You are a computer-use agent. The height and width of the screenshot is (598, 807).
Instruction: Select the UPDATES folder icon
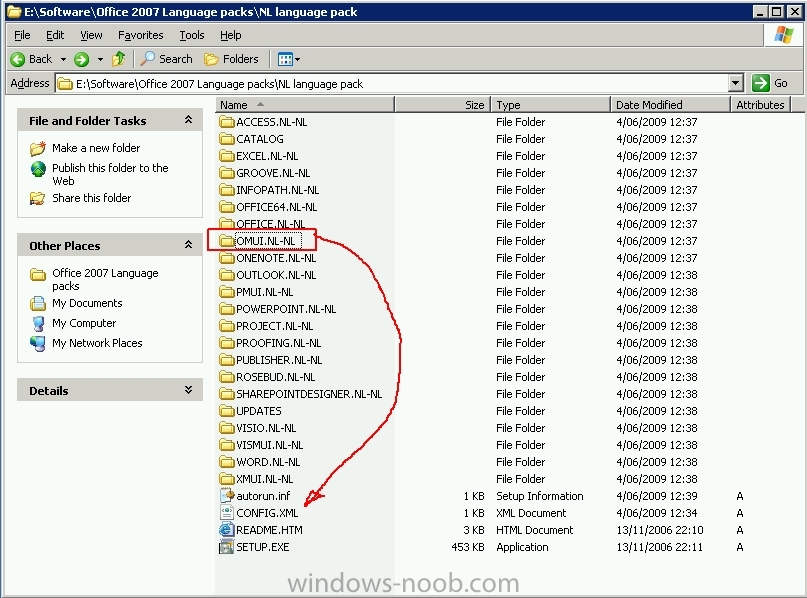point(226,411)
